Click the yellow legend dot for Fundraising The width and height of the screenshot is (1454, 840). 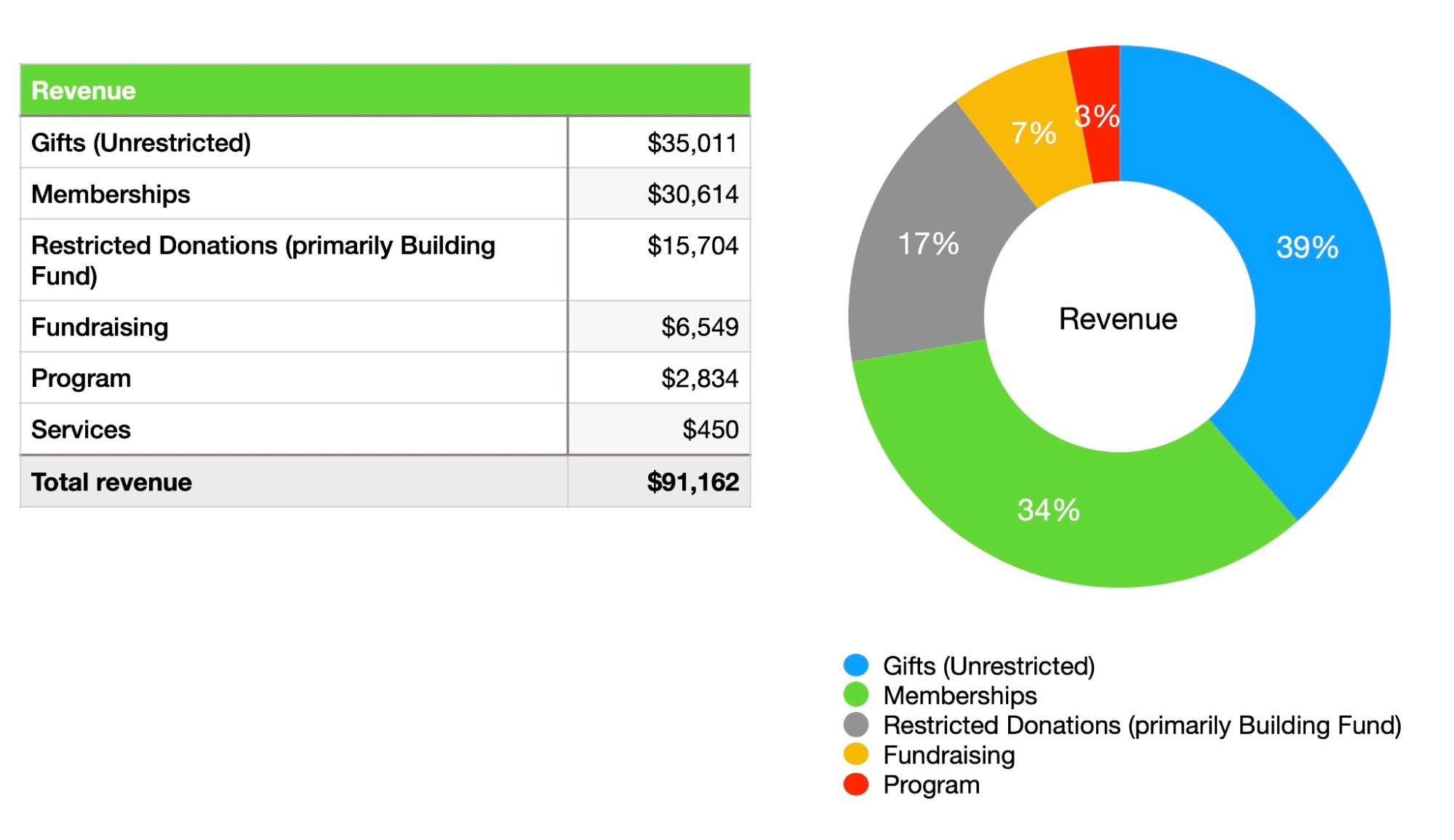(856, 755)
